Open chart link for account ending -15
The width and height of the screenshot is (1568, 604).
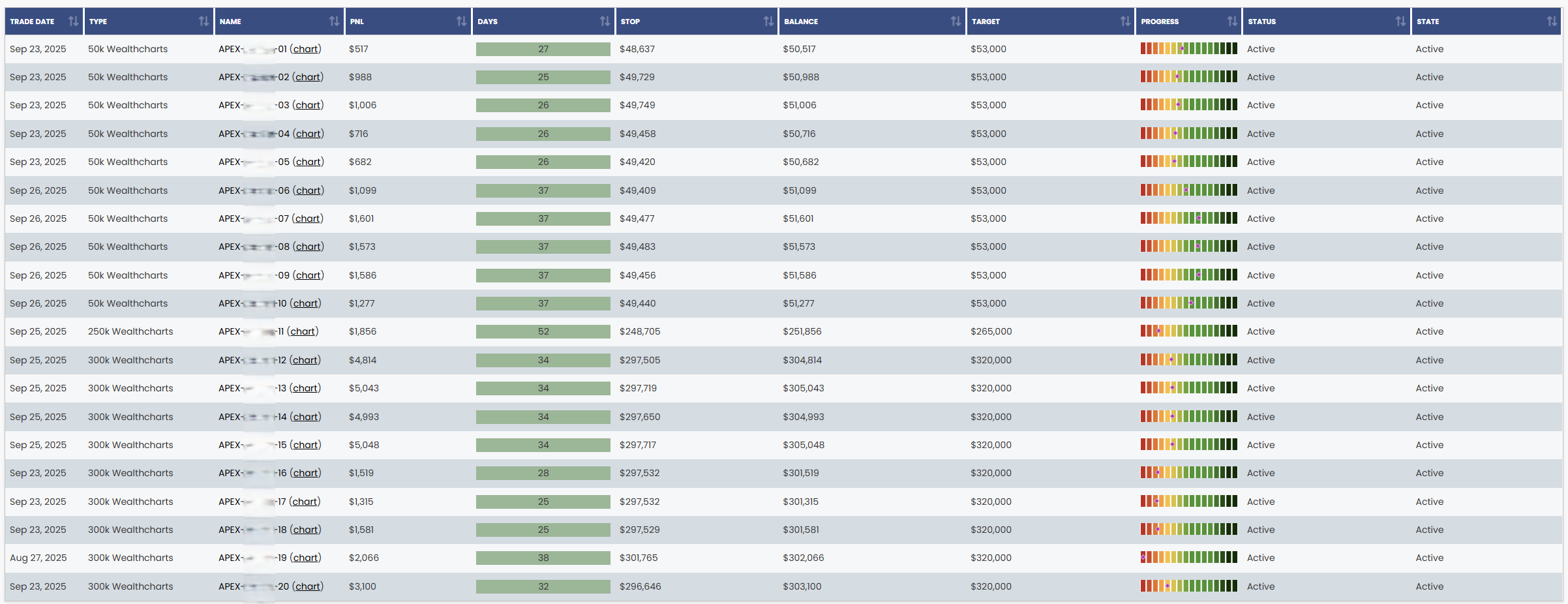[305, 445]
